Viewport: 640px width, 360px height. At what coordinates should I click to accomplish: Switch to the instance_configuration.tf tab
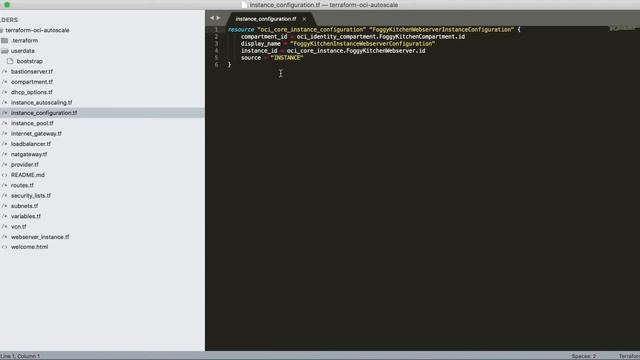click(x=266, y=19)
